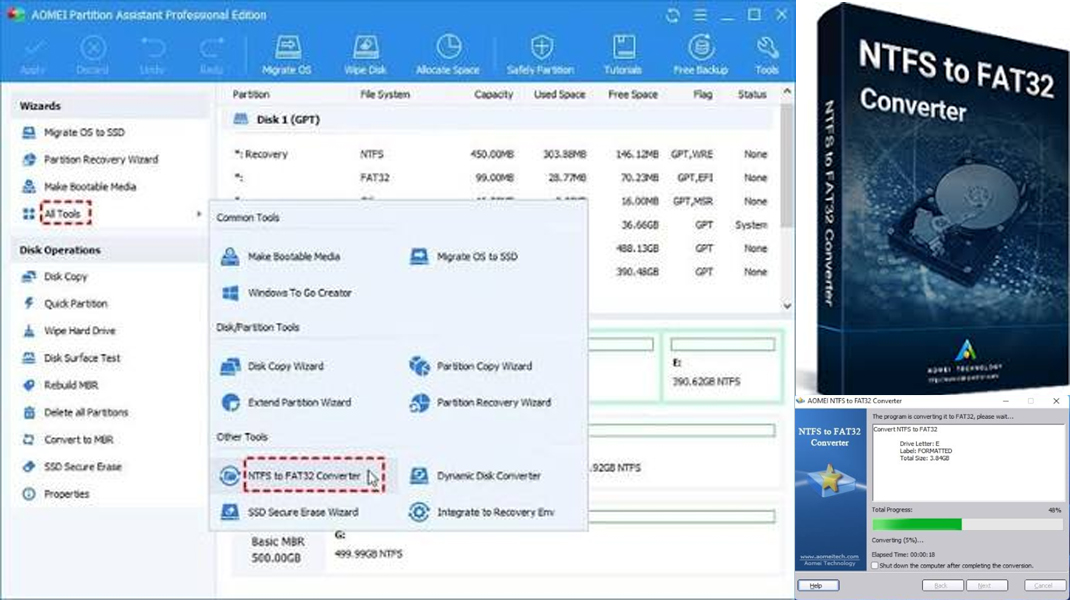Click the Total Progress bar in converter

[x=967, y=524]
